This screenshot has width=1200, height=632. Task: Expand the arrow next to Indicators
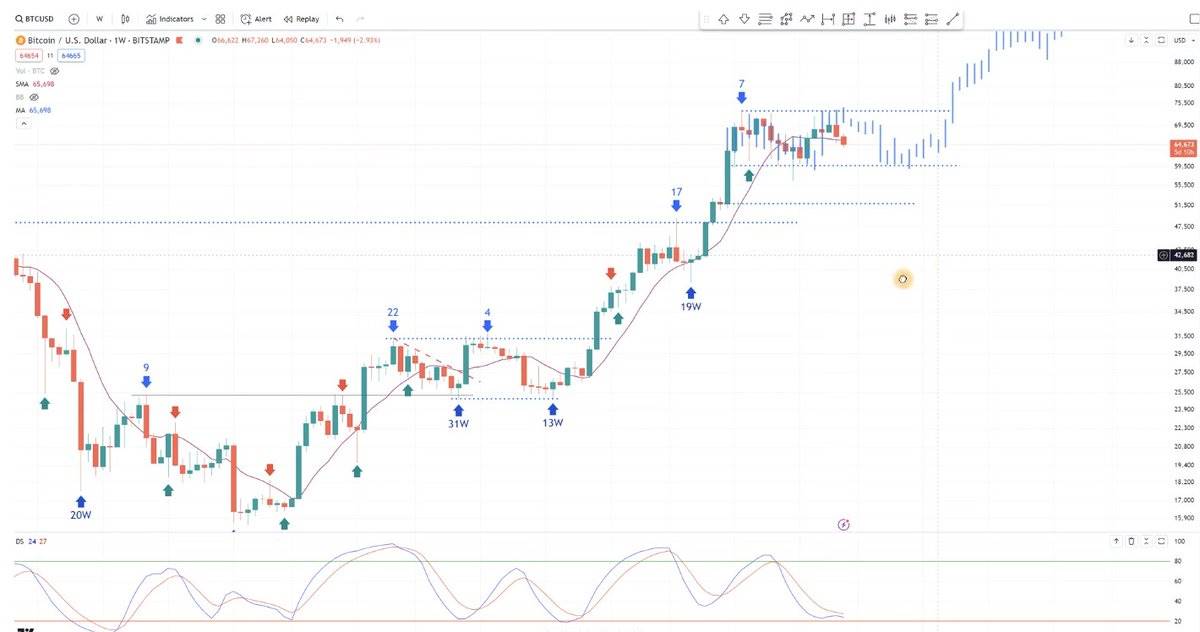pyautogui.click(x=204, y=18)
